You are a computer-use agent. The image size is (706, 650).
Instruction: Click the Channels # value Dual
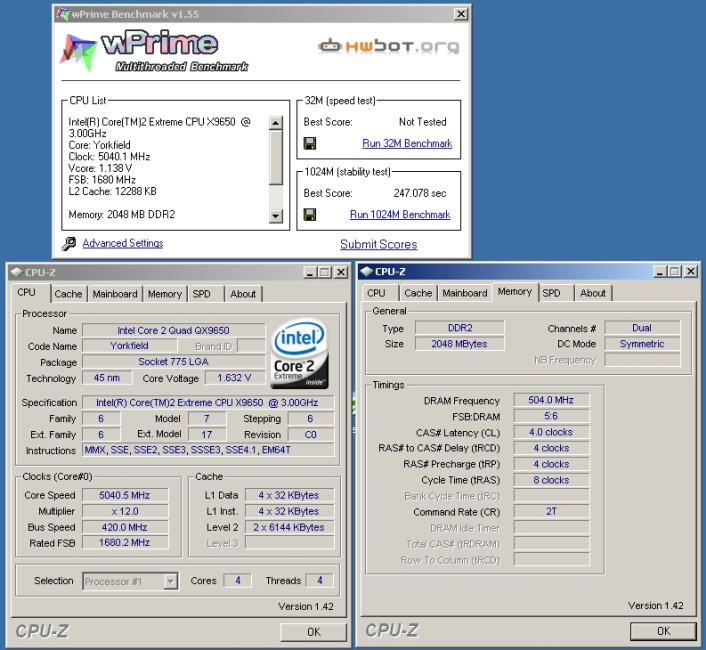pos(642,328)
